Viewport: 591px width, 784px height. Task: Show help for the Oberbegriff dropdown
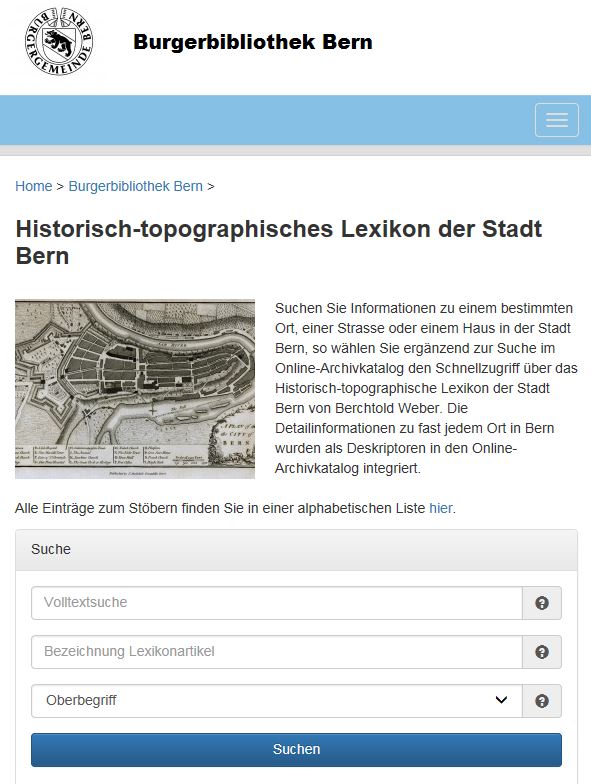click(542, 701)
